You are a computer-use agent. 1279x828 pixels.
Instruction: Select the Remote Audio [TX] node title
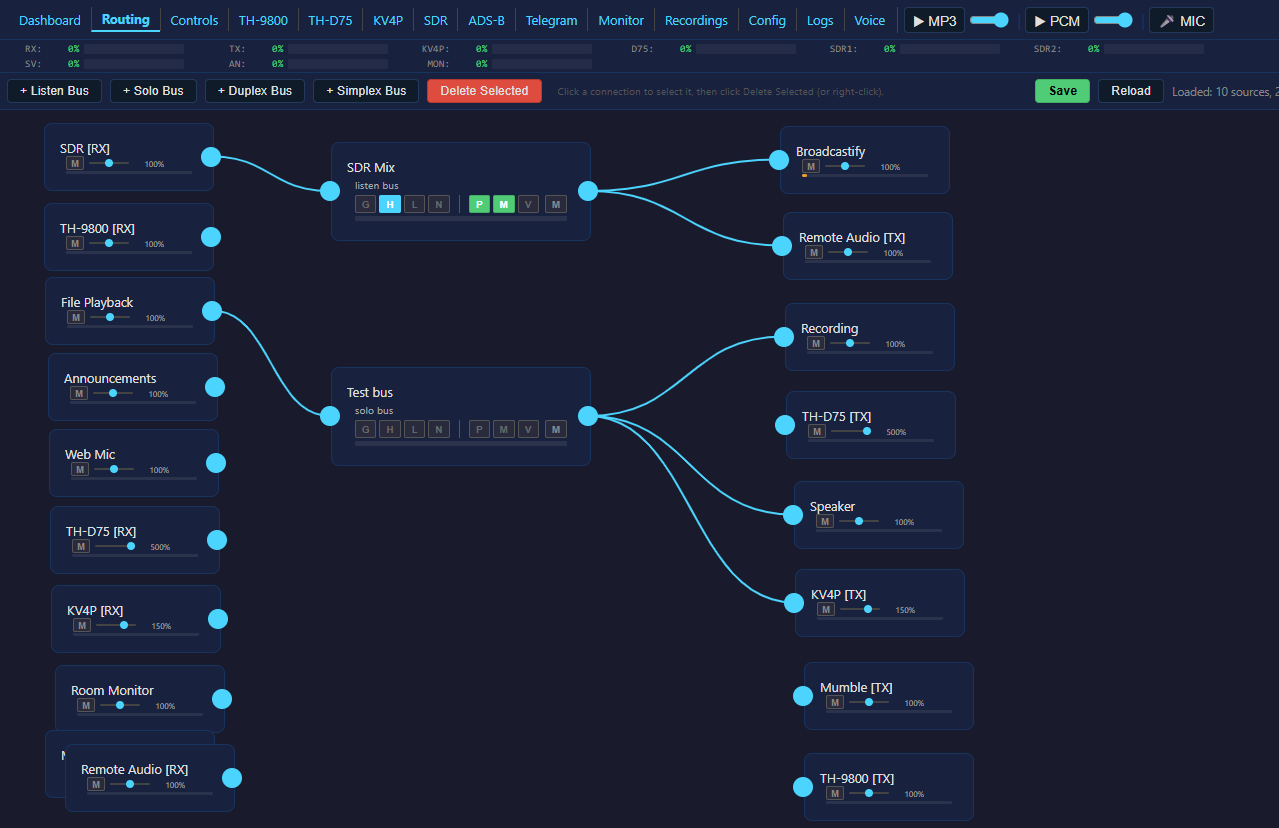pos(852,238)
